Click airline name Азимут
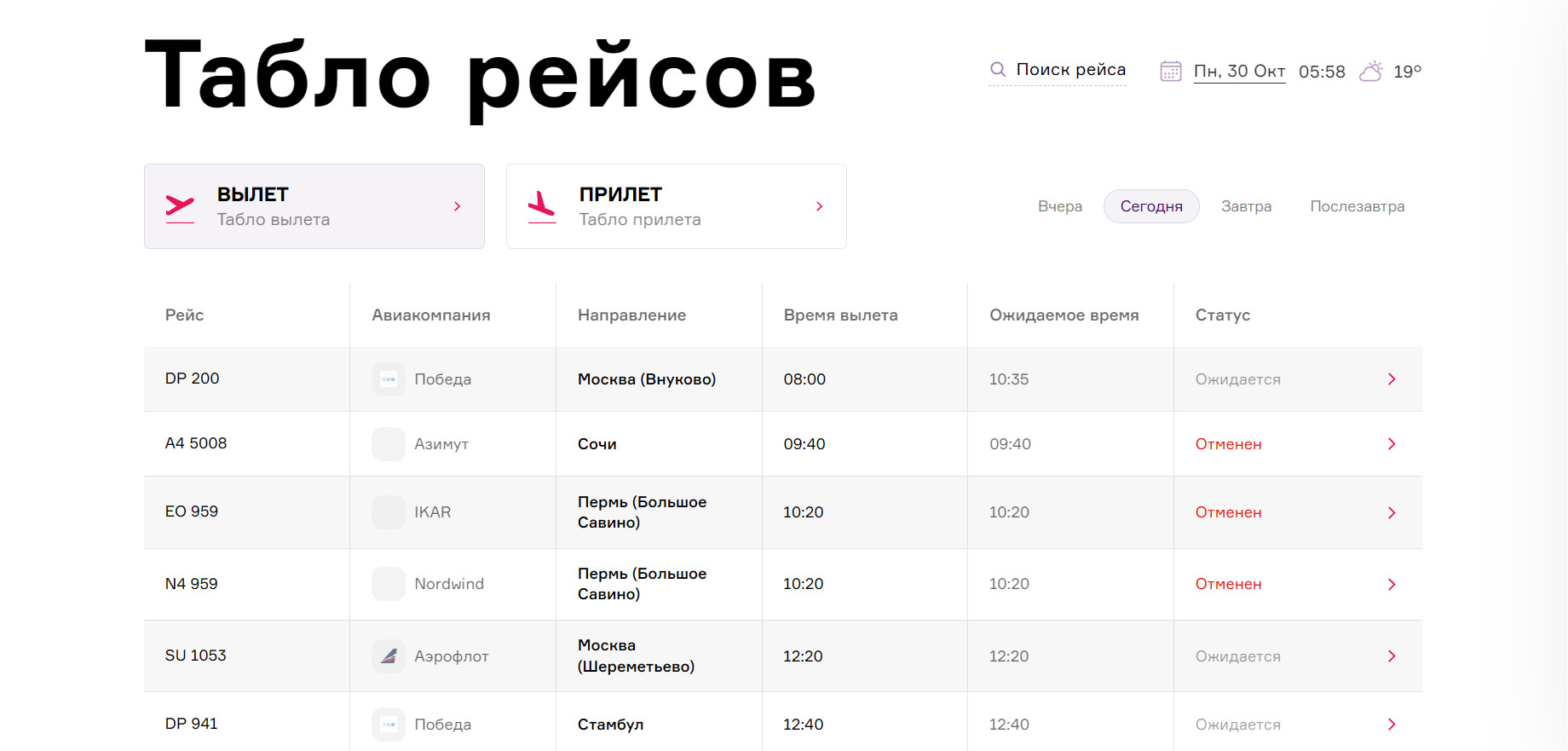The image size is (1568, 751). click(x=441, y=444)
